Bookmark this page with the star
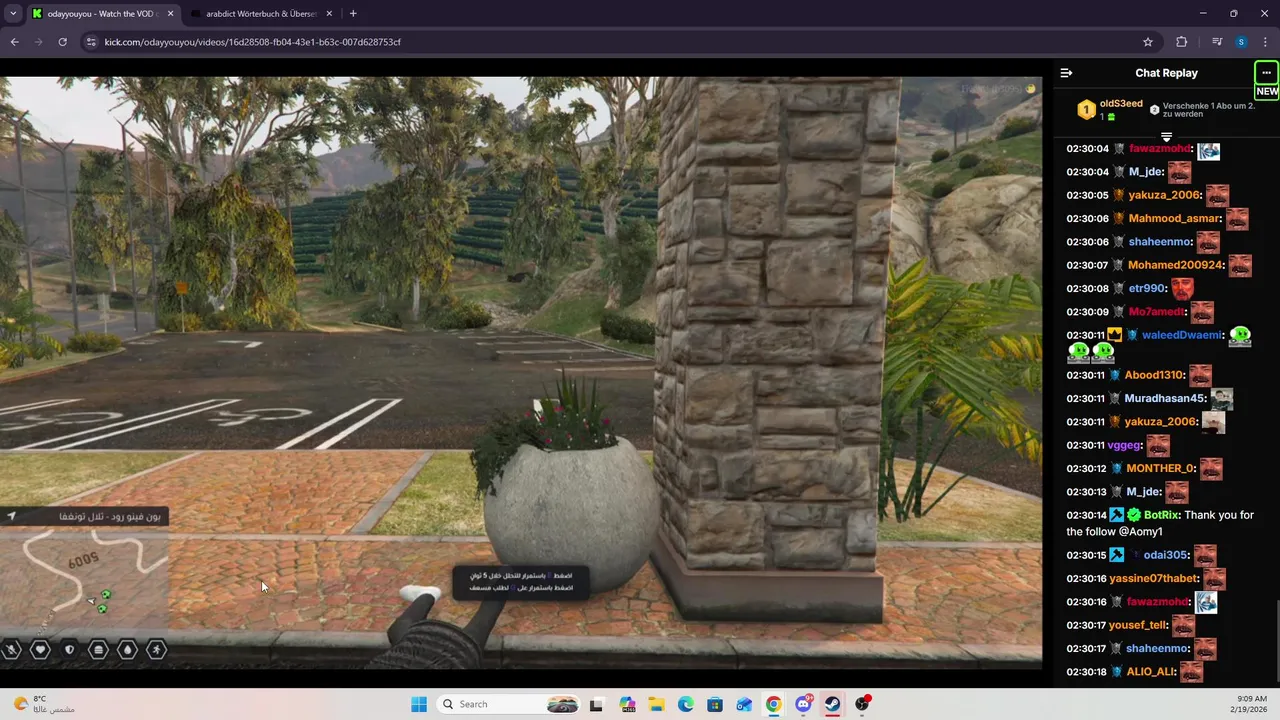The width and height of the screenshot is (1280, 720). [x=1148, y=42]
